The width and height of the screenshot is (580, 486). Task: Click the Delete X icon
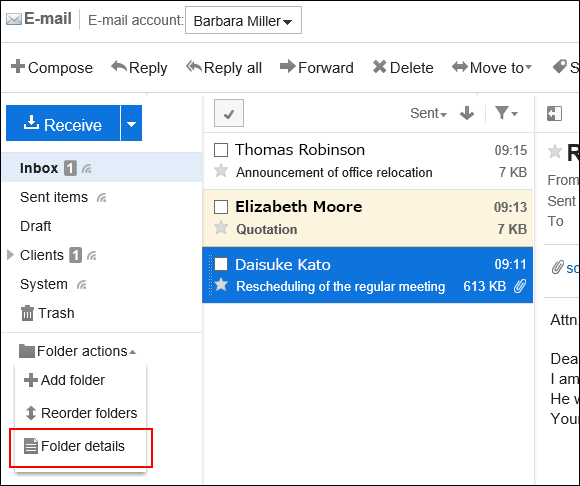[x=380, y=67]
